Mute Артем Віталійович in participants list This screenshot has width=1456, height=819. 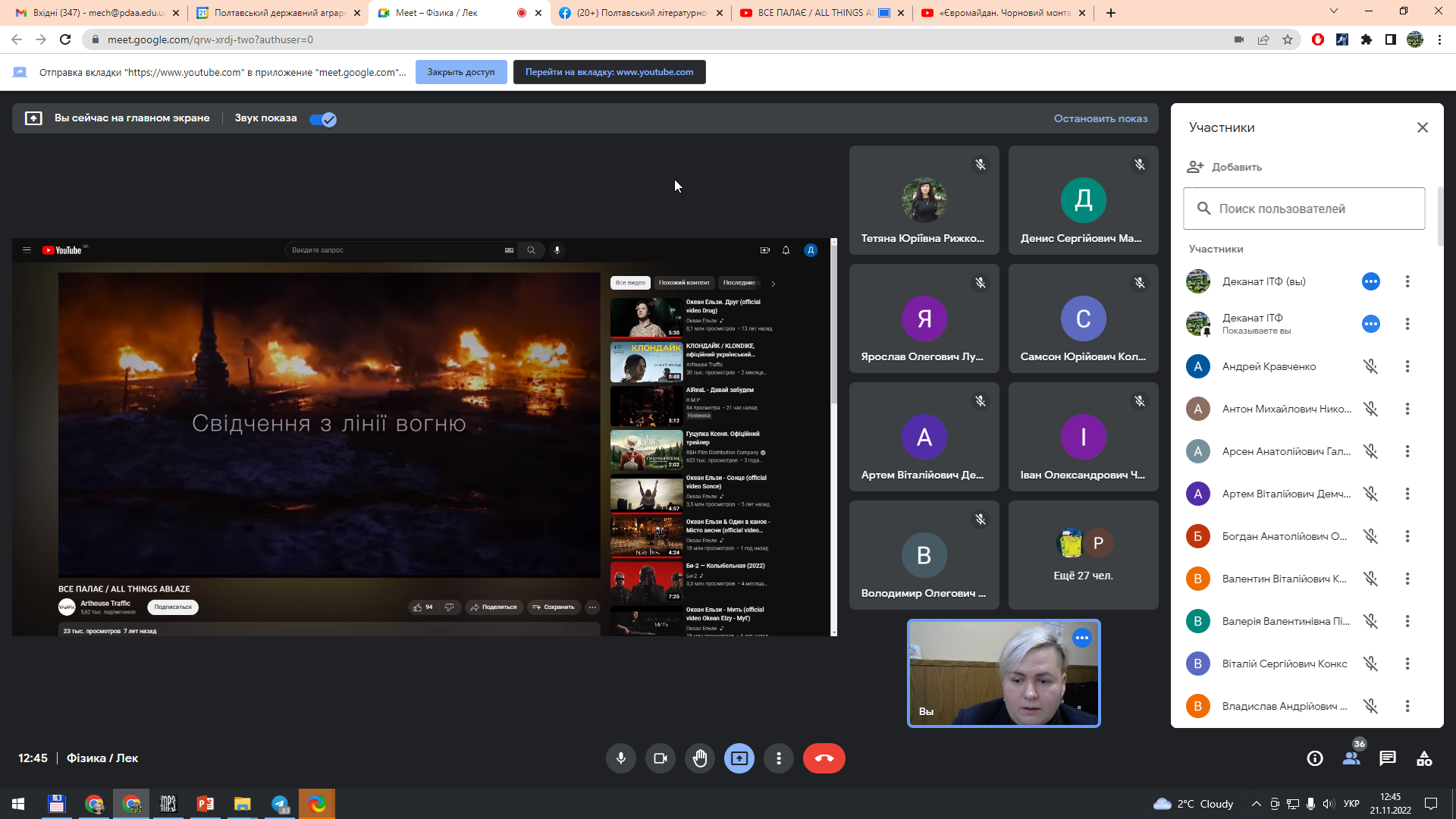click(x=1371, y=494)
